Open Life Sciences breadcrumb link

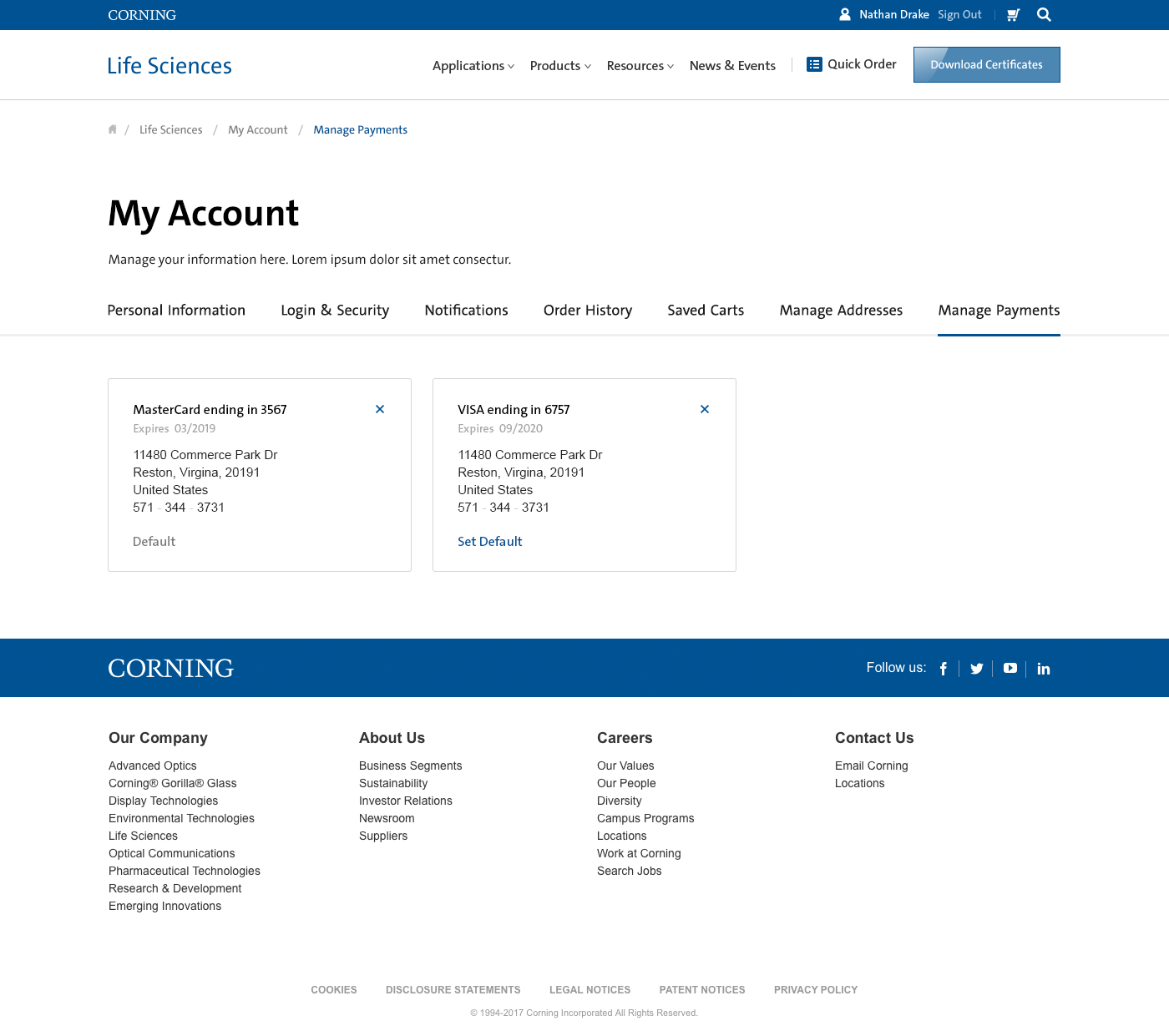point(171,129)
